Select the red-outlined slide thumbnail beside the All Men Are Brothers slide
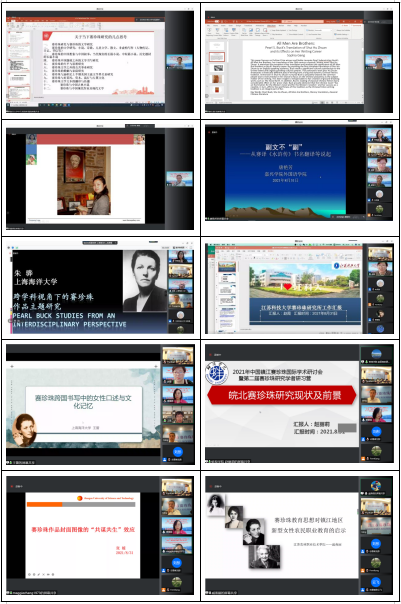Screen dimensions: 401x604 point(216,57)
